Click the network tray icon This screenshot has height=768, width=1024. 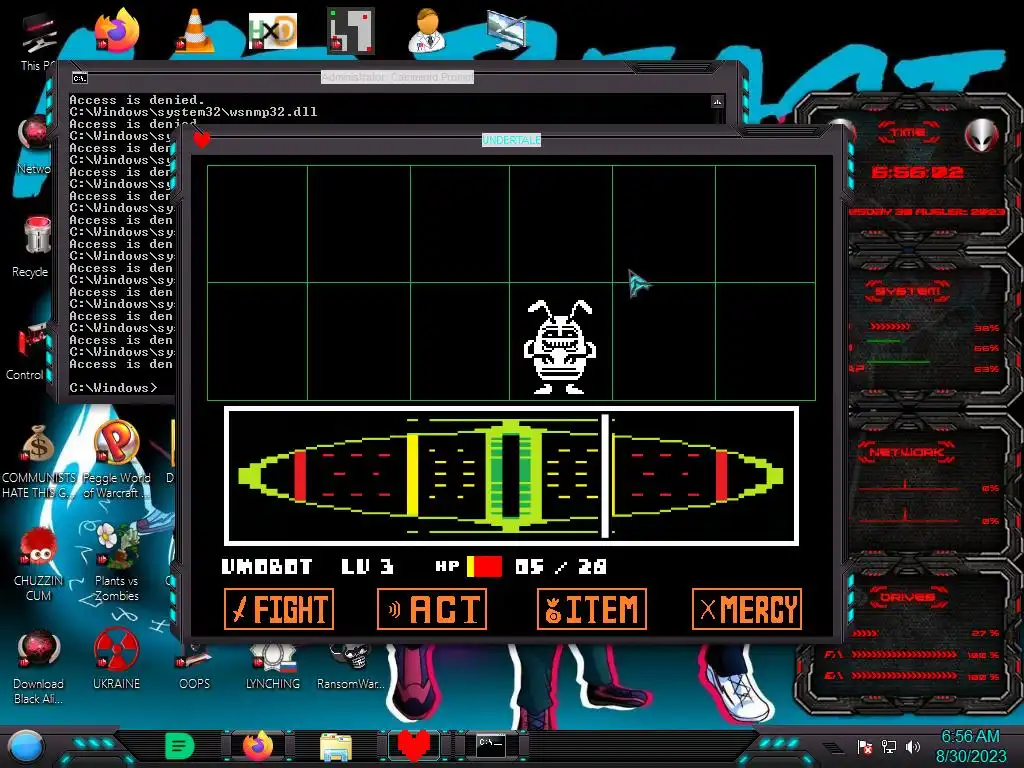pyautogui.click(x=889, y=746)
